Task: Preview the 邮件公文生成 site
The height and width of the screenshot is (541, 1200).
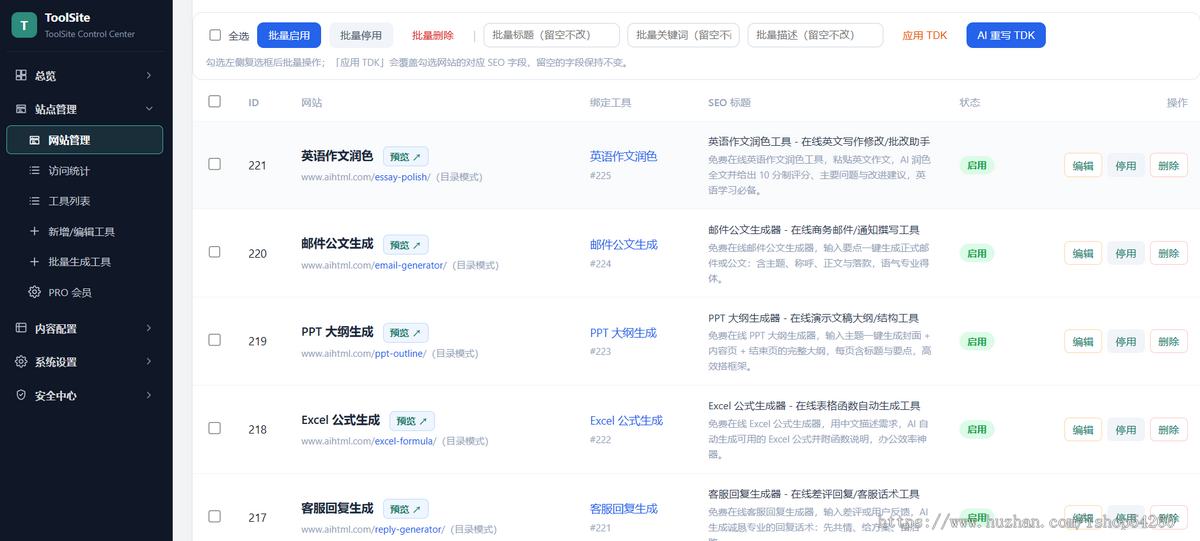Action: (x=406, y=244)
